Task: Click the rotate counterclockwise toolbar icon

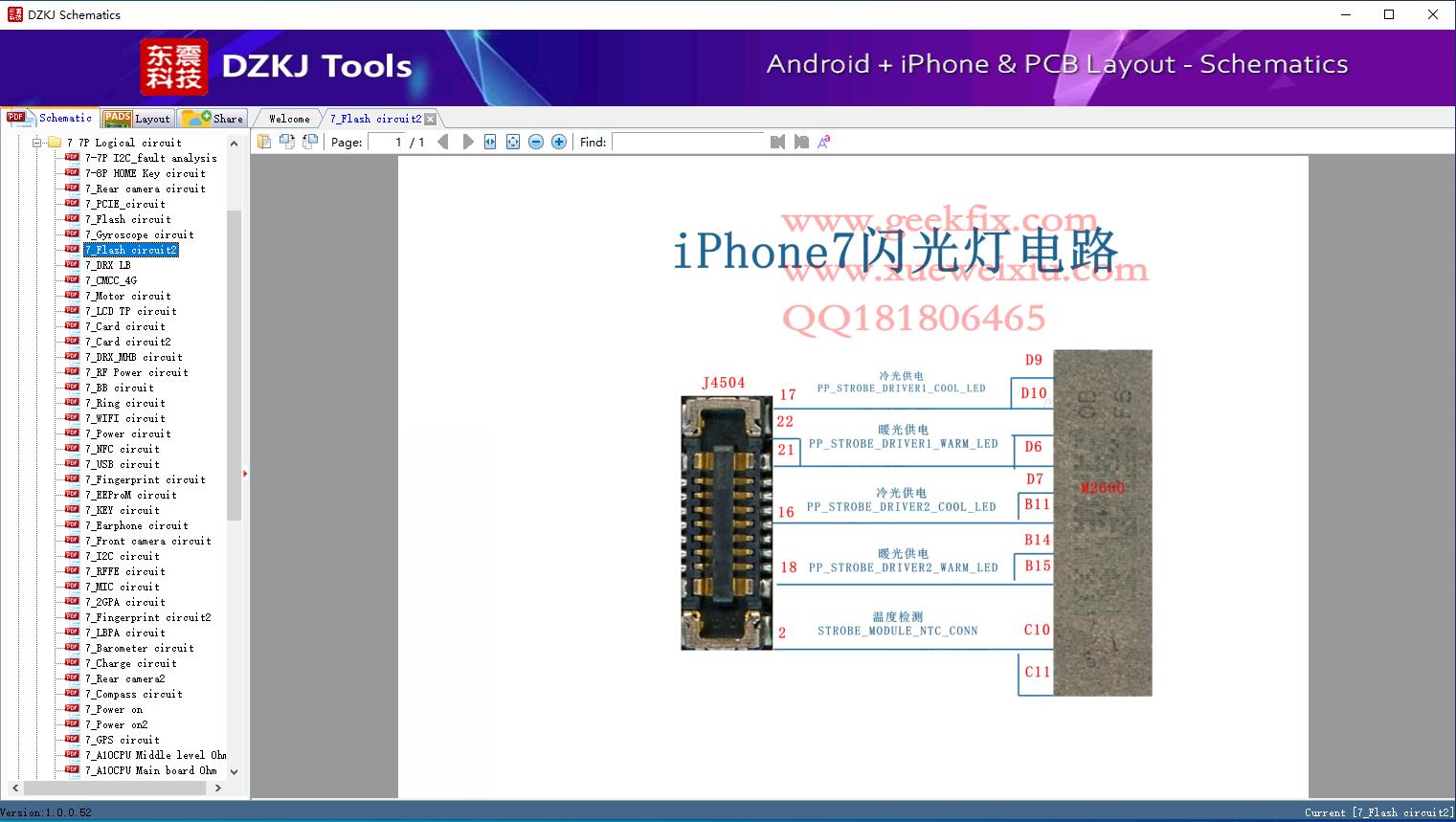Action: click(x=287, y=142)
